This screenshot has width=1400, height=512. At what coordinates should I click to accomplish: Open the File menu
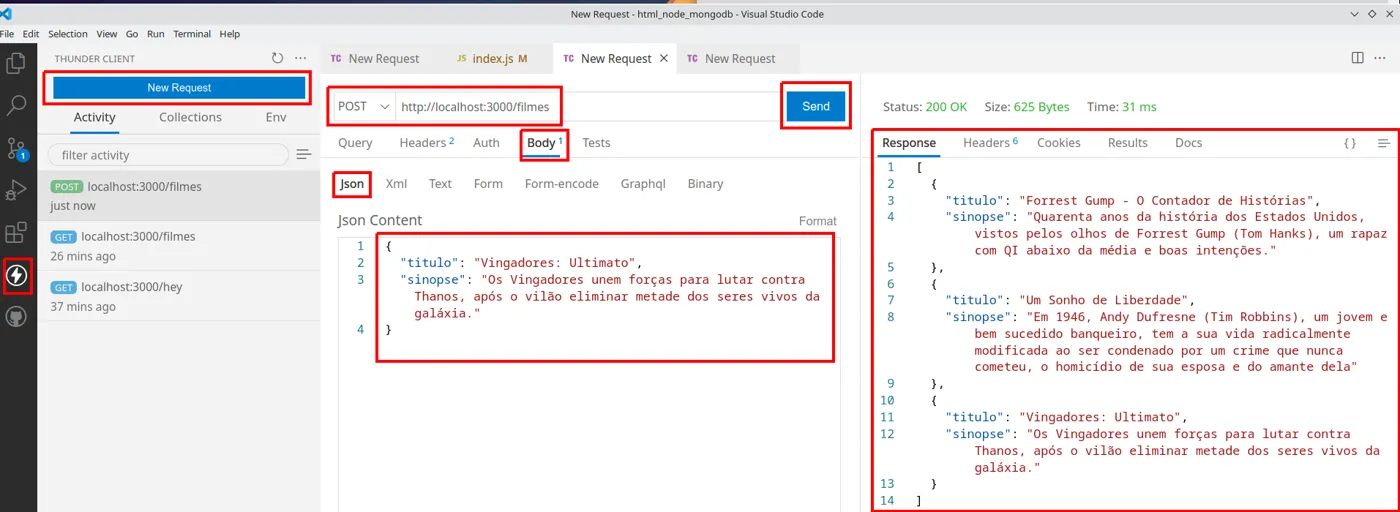pos(9,34)
